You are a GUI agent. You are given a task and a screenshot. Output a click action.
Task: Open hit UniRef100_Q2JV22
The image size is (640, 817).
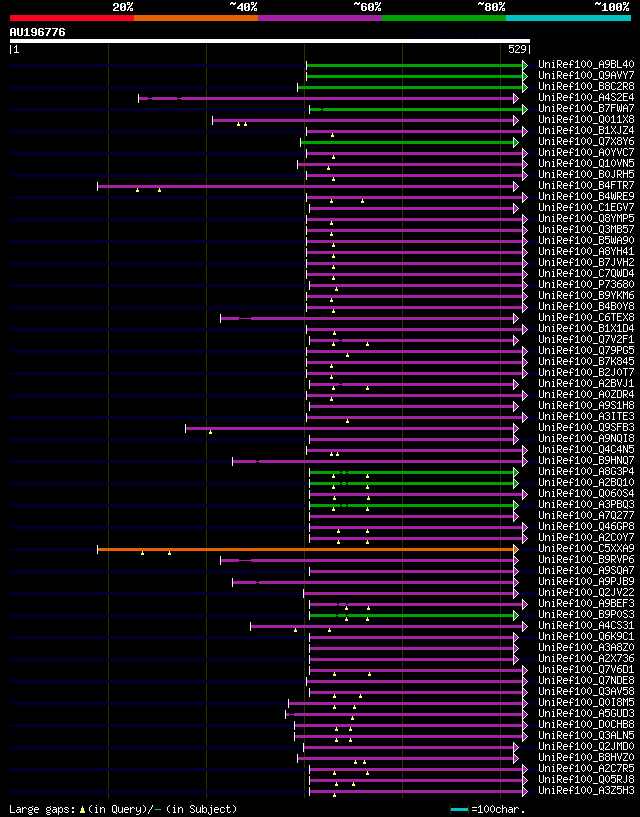coord(586,592)
